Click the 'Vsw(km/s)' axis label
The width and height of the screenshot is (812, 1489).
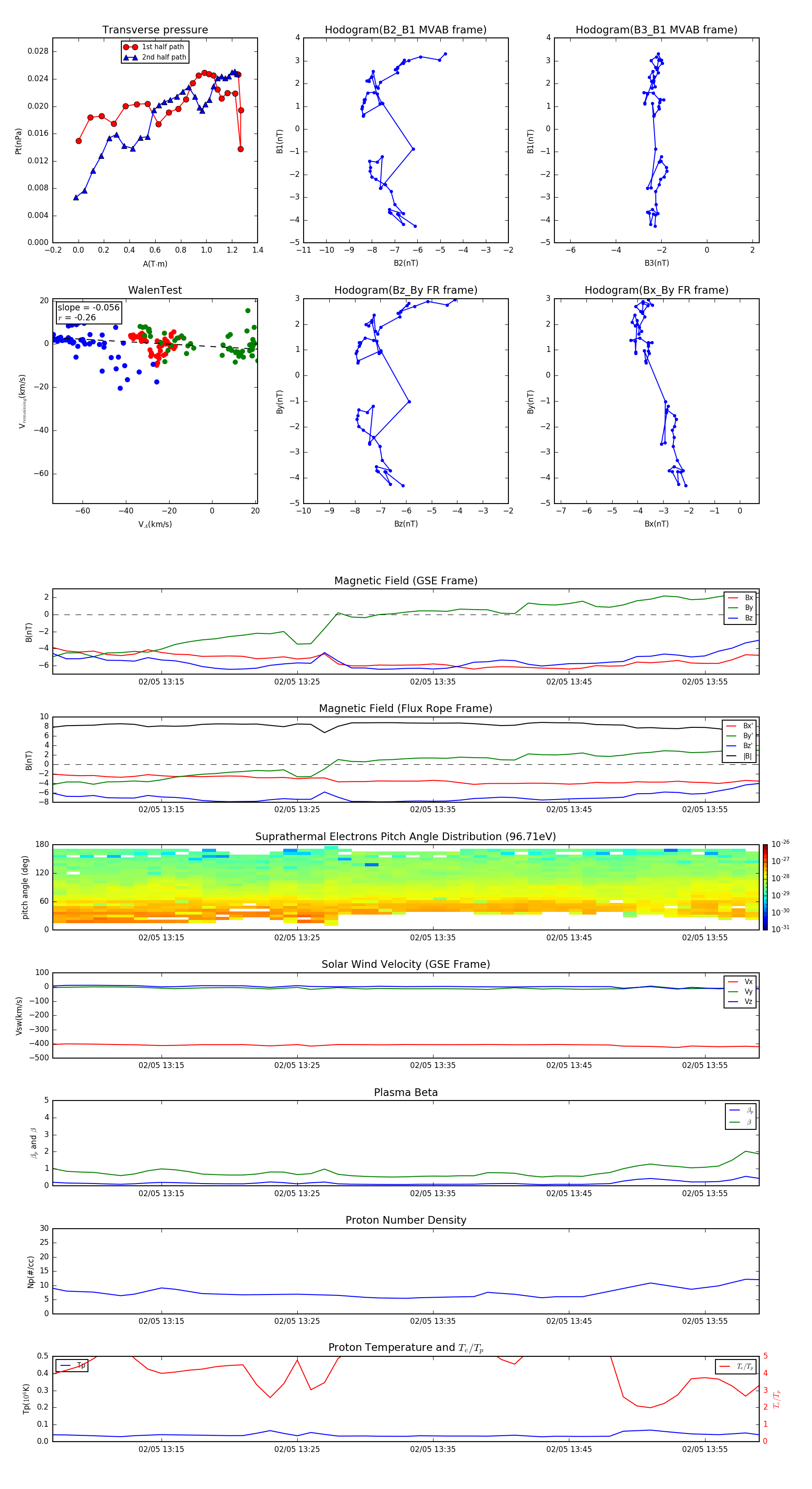pyautogui.click(x=19, y=1016)
